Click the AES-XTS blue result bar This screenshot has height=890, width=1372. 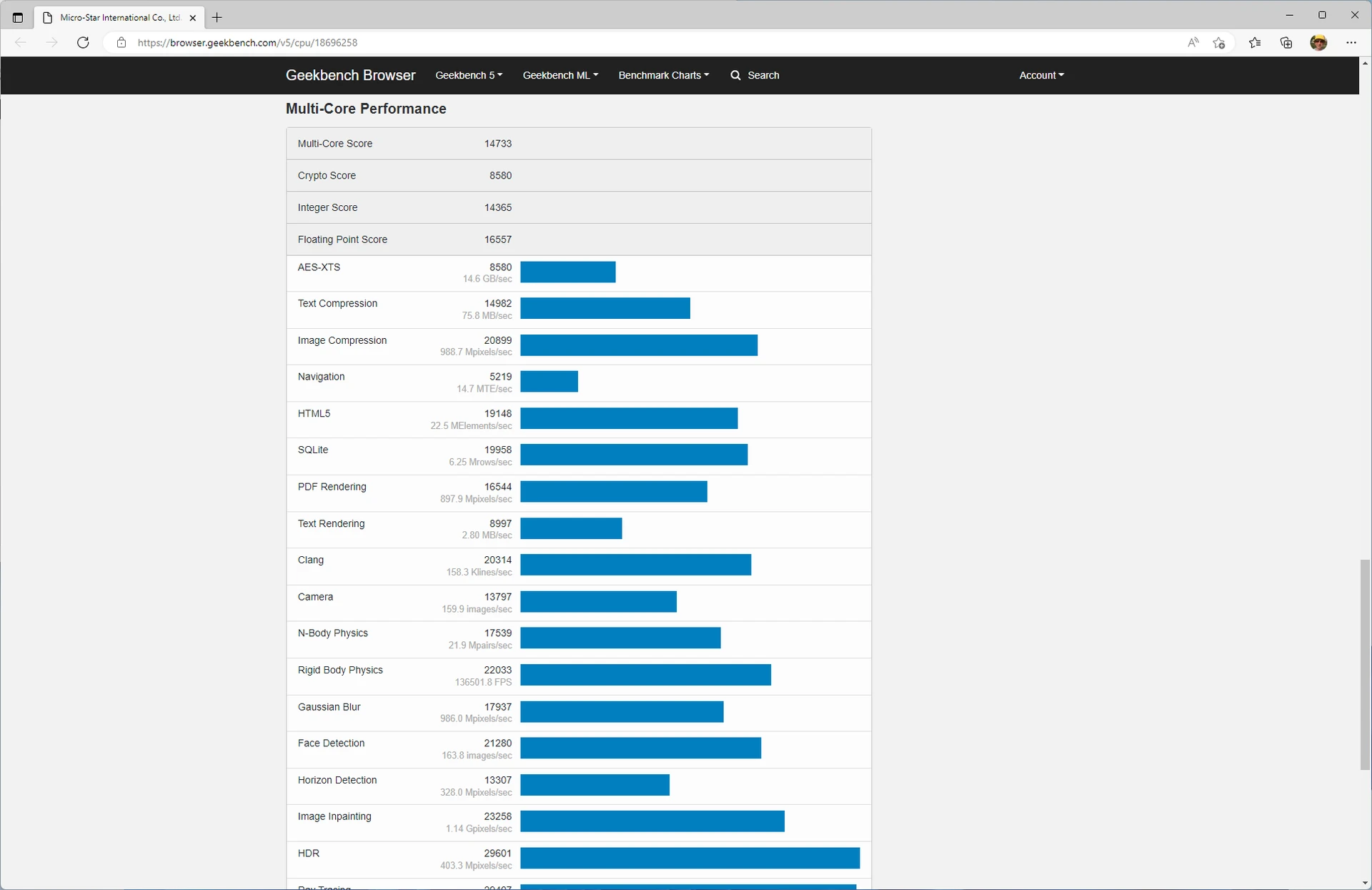567,272
